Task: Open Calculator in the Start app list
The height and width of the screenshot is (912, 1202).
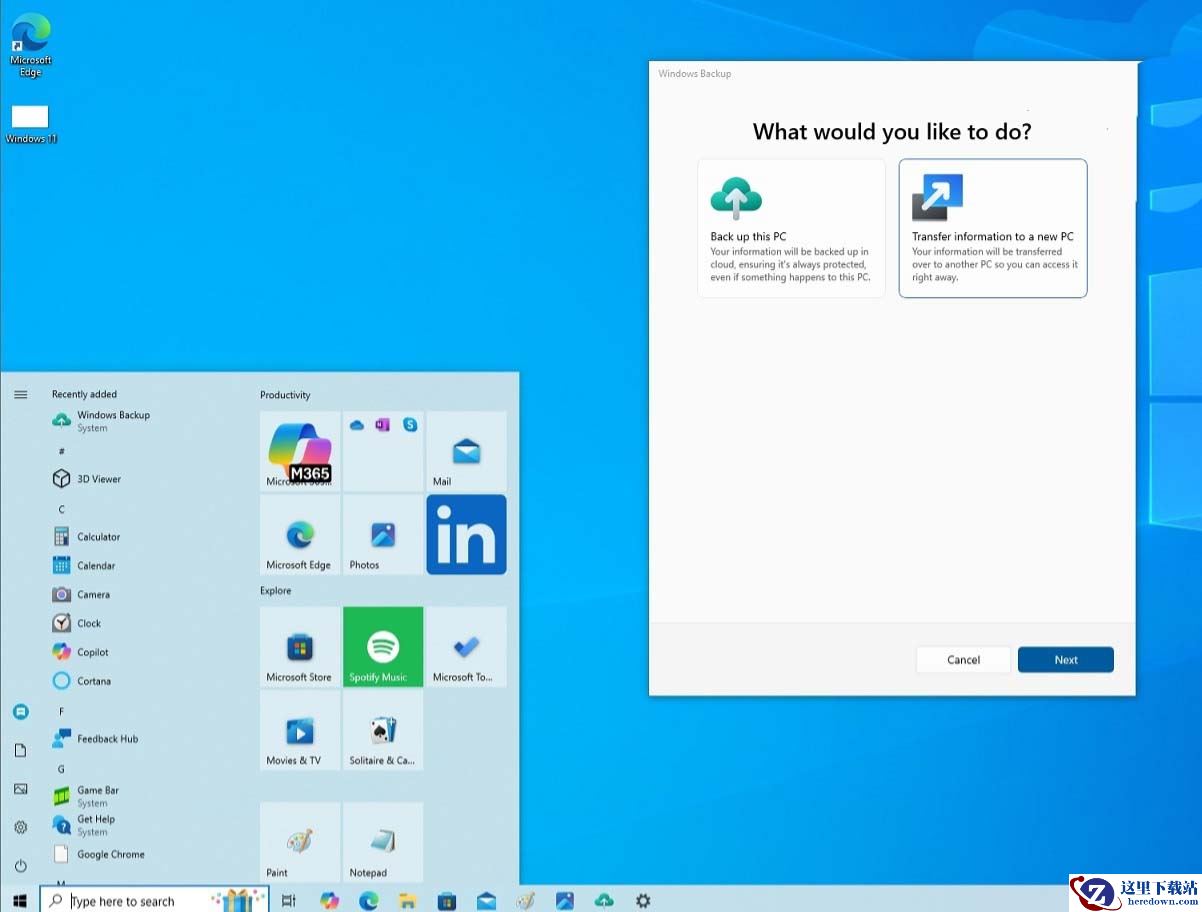Action: pyautogui.click(x=87, y=537)
